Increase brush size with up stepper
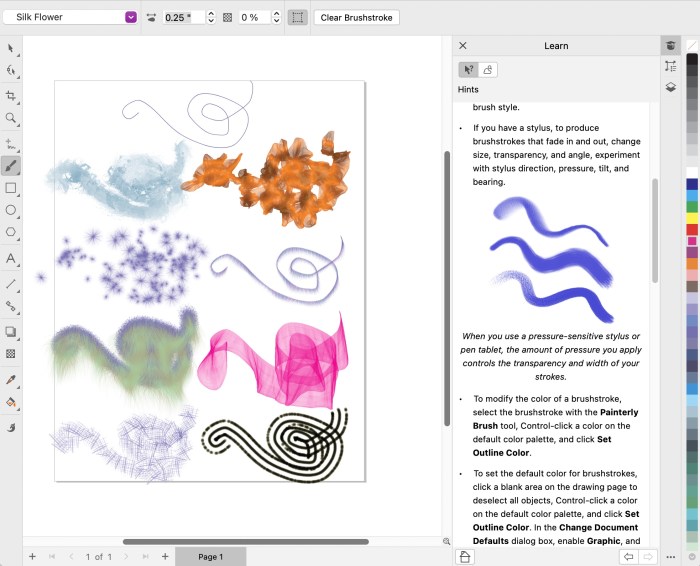The height and width of the screenshot is (566, 700). coord(211,14)
